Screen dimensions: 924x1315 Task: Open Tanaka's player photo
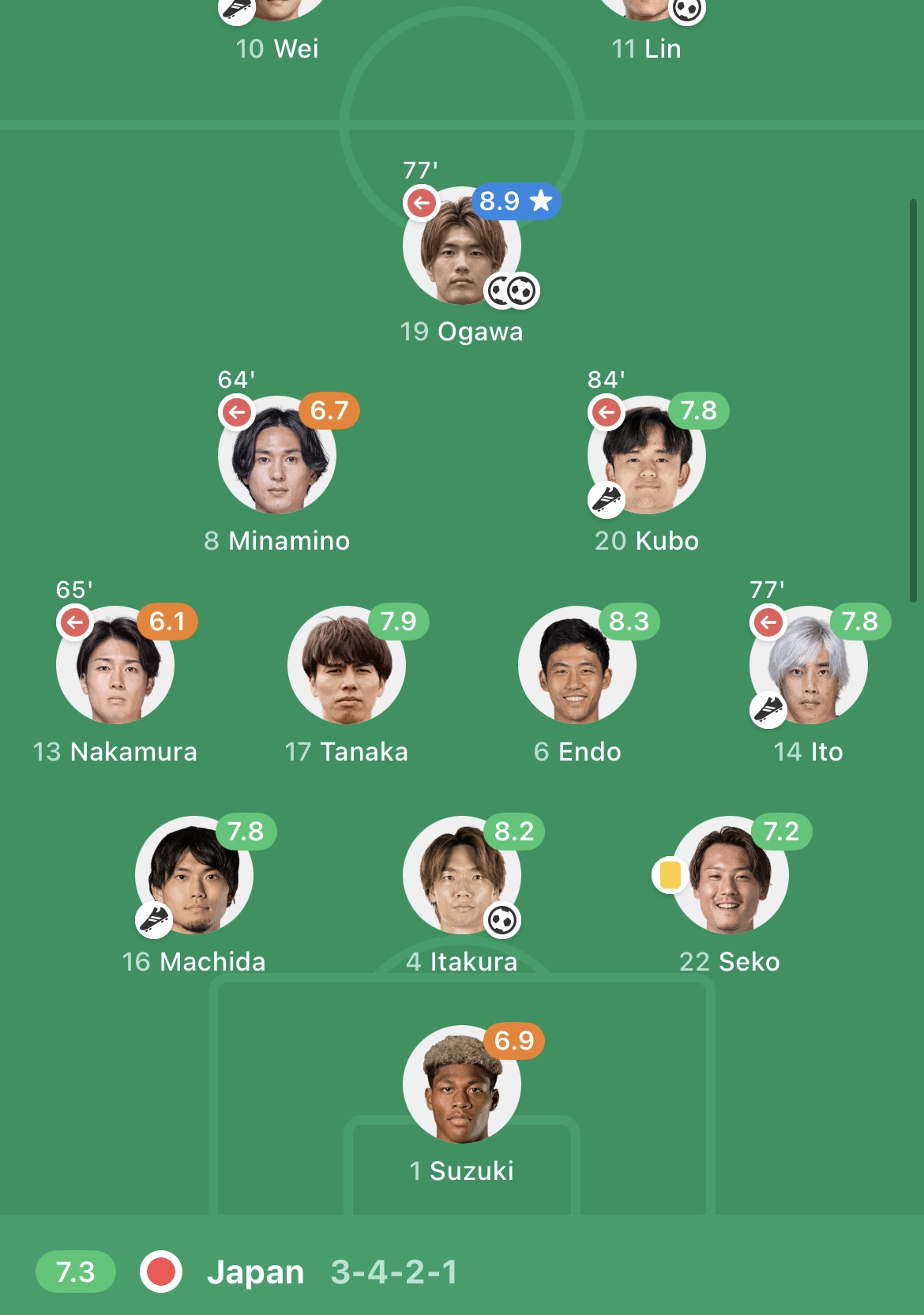(x=347, y=665)
